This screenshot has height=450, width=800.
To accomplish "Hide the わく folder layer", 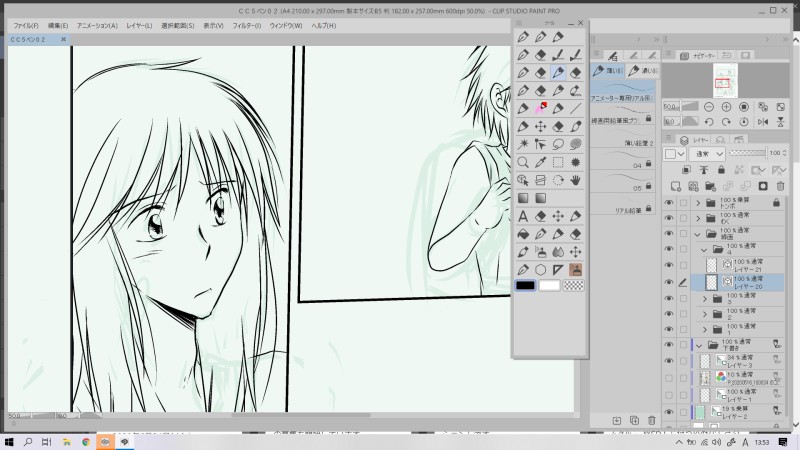I will pyautogui.click(x=668, y=218).
